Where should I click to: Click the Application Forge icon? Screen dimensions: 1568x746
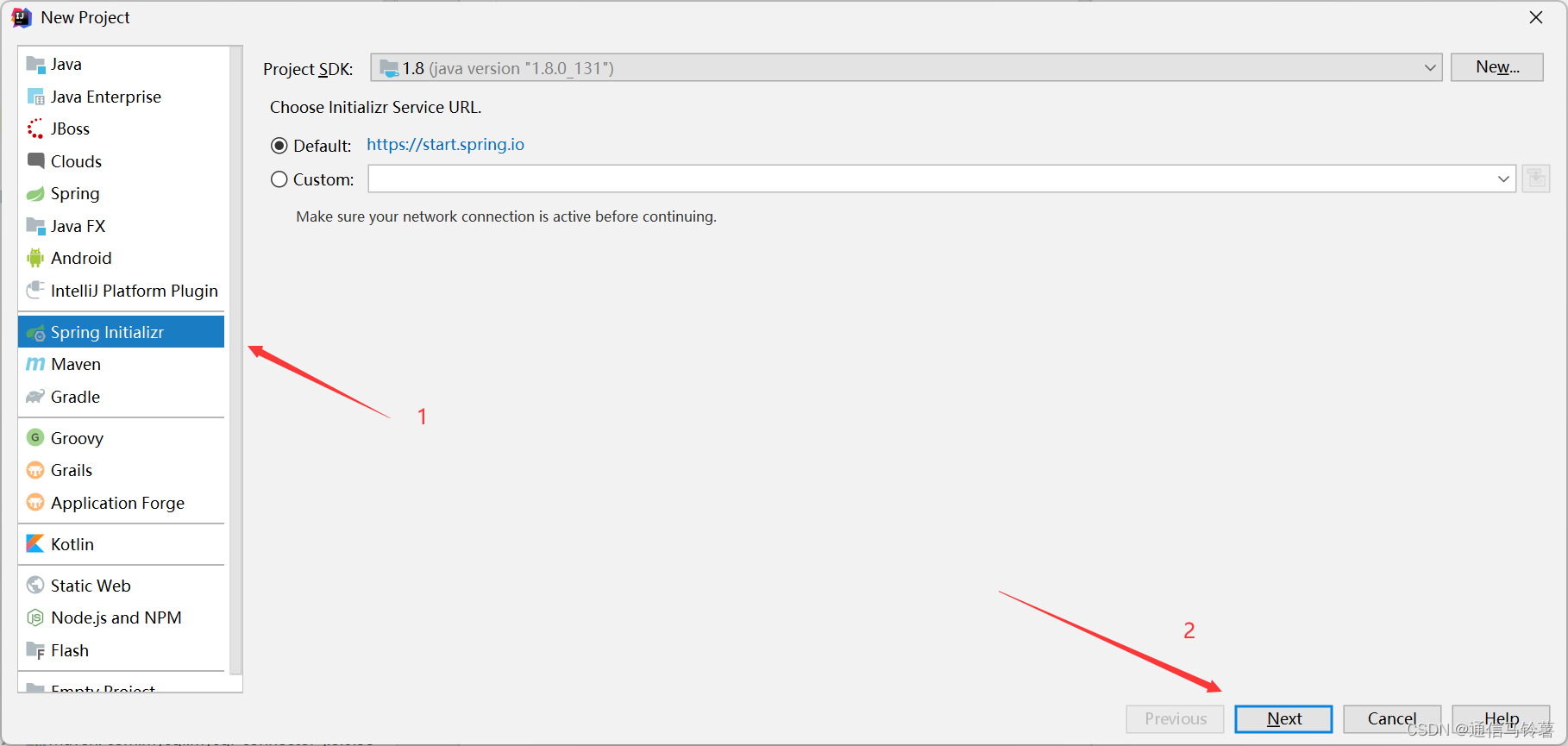coord(35,503)
